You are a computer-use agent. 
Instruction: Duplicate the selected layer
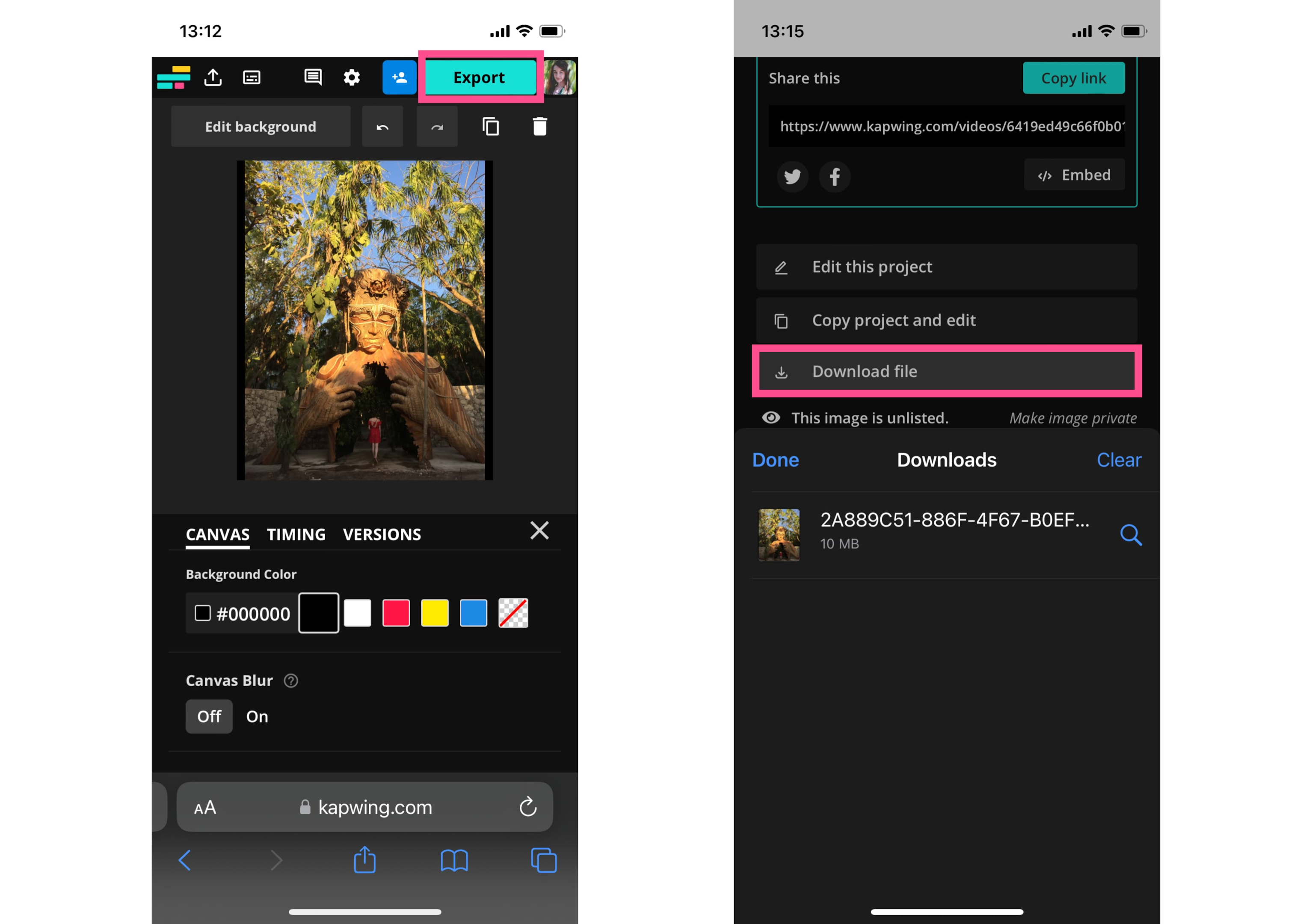[490, 126]
